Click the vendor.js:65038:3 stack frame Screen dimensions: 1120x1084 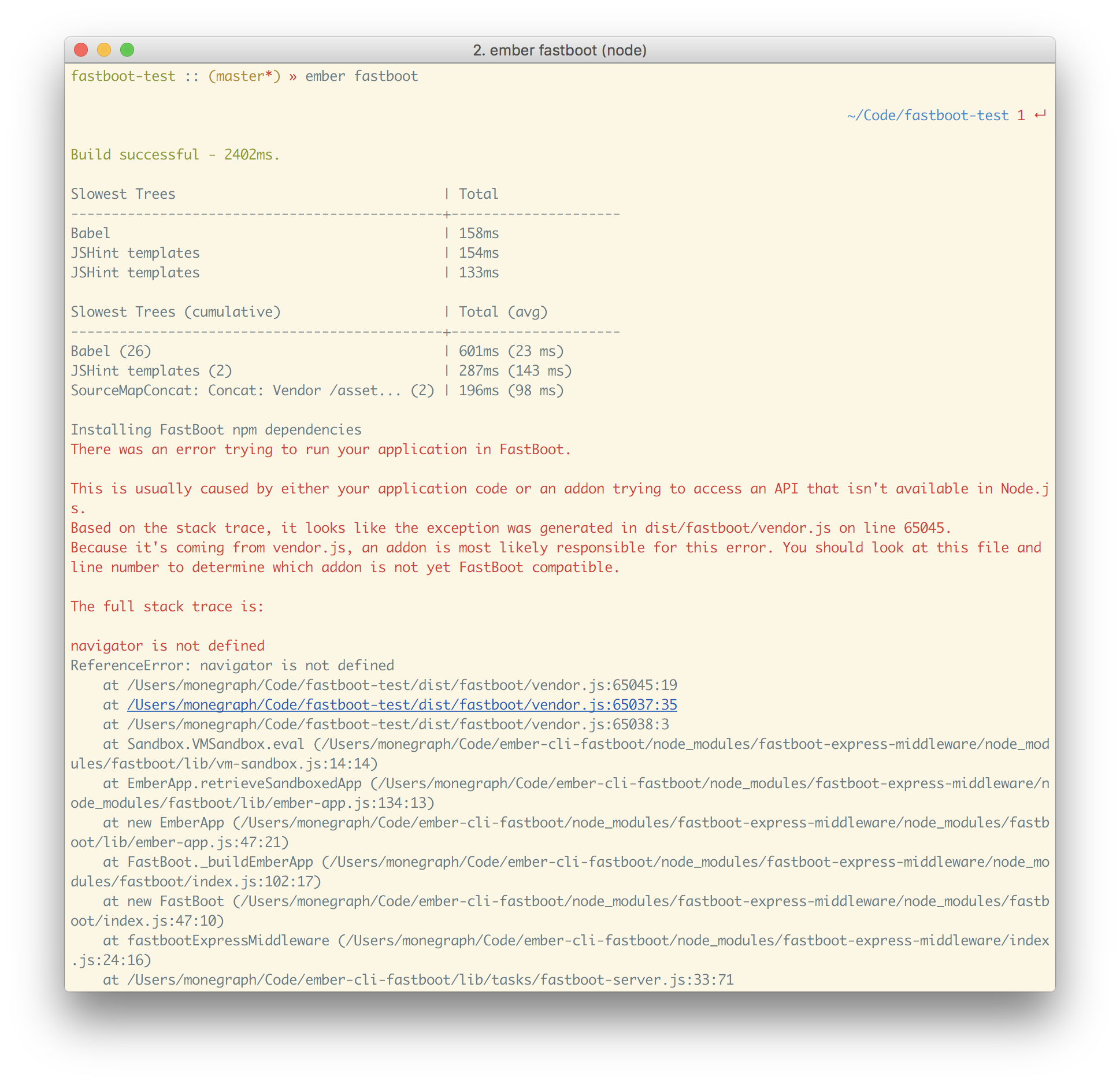[386, 725]
